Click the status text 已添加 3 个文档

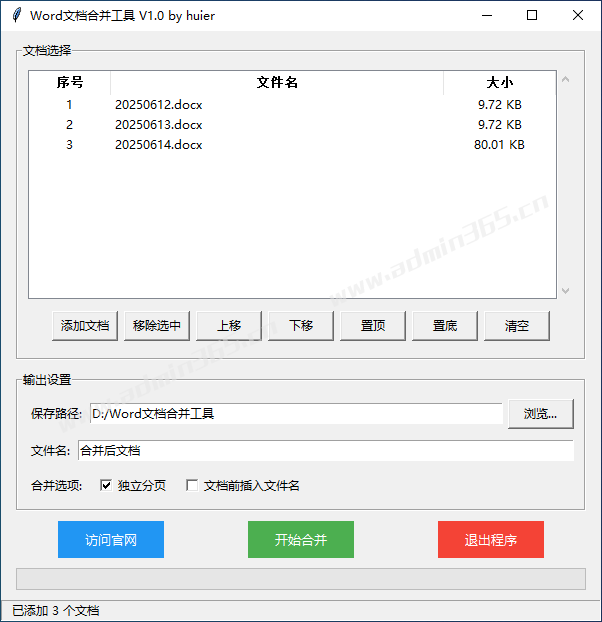pos(56,610)
